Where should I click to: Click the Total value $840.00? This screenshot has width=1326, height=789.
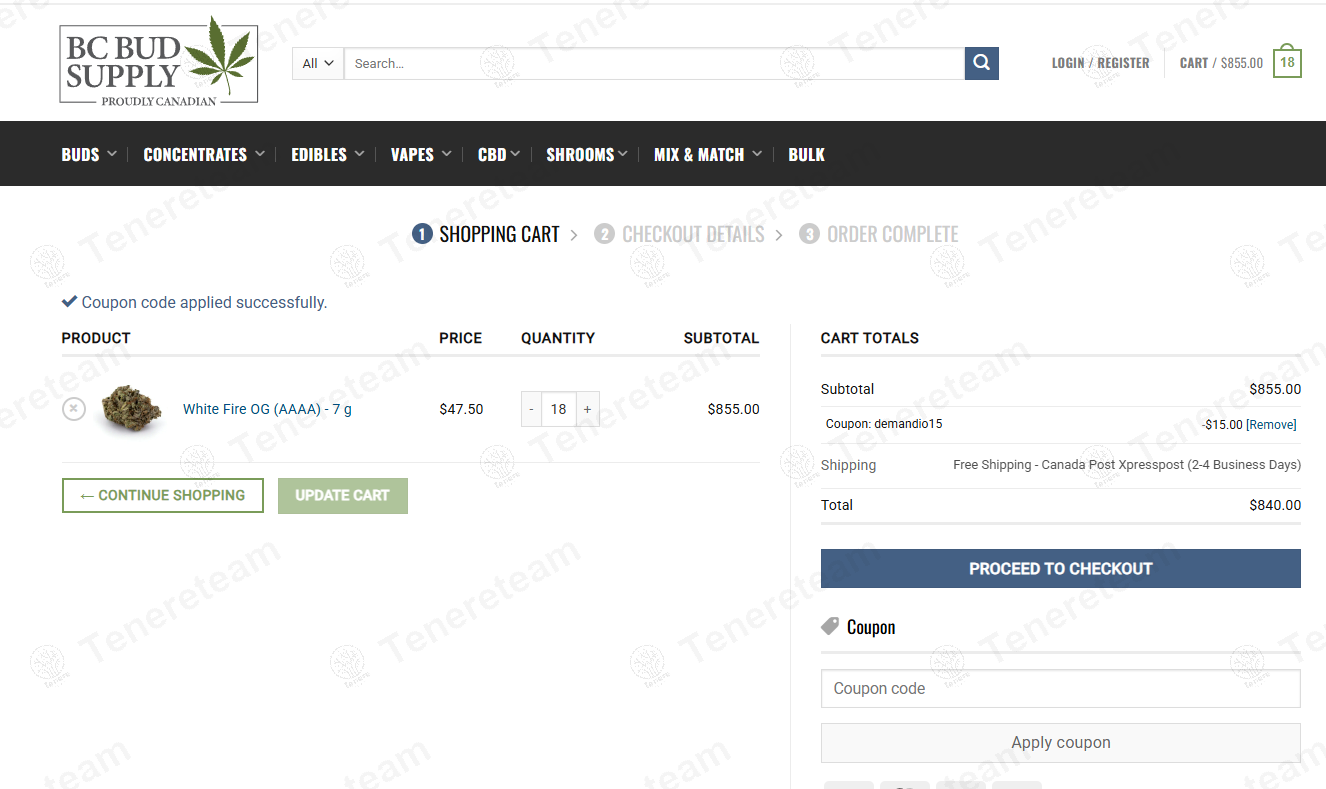(x=1275, y=505)
